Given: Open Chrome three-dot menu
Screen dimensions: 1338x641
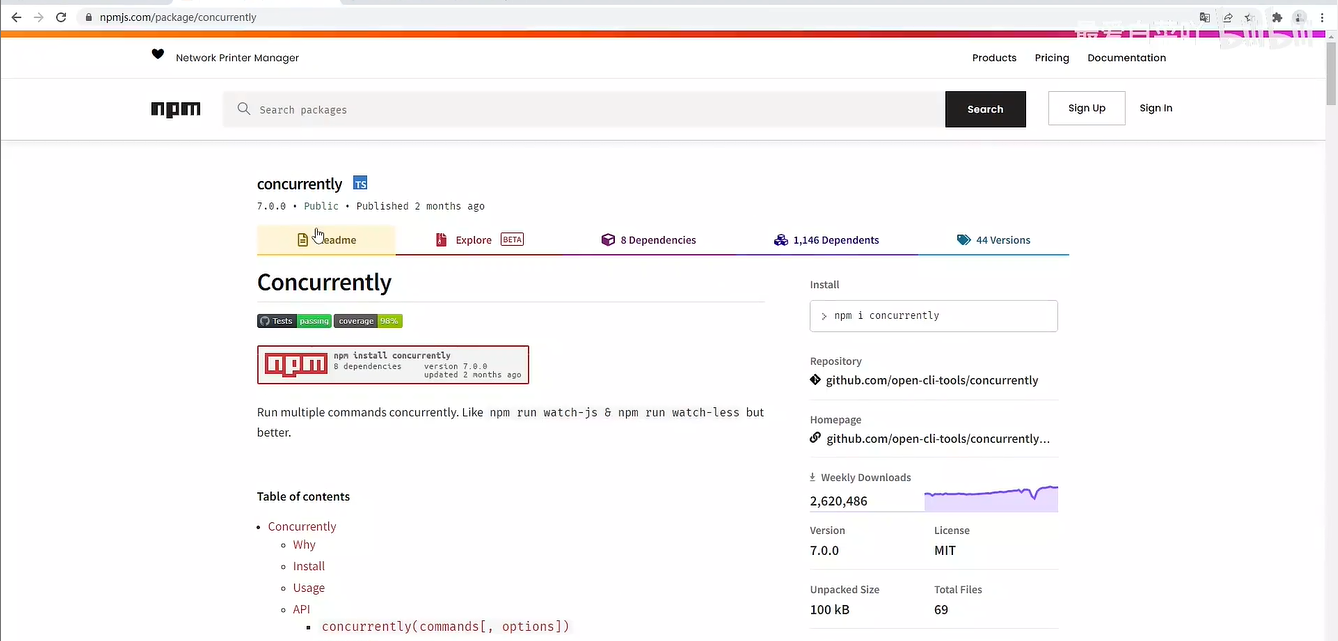Looking at the screenshot, I should (x=1322, y=17).
